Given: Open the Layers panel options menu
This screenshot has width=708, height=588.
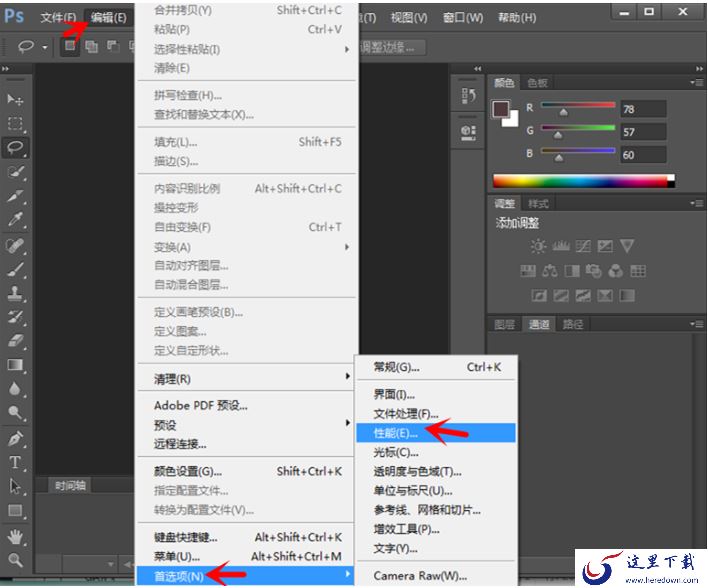Looking at the screenshot, I should coord(698,324).
